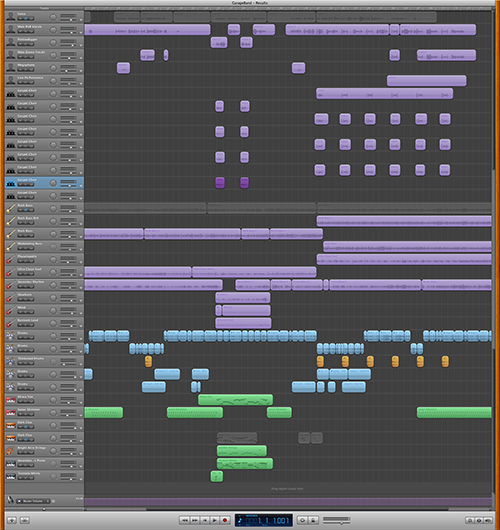The image size is (500, 530).
Task: Select the Live Performance purple audio region
Action: click(427, 81)
